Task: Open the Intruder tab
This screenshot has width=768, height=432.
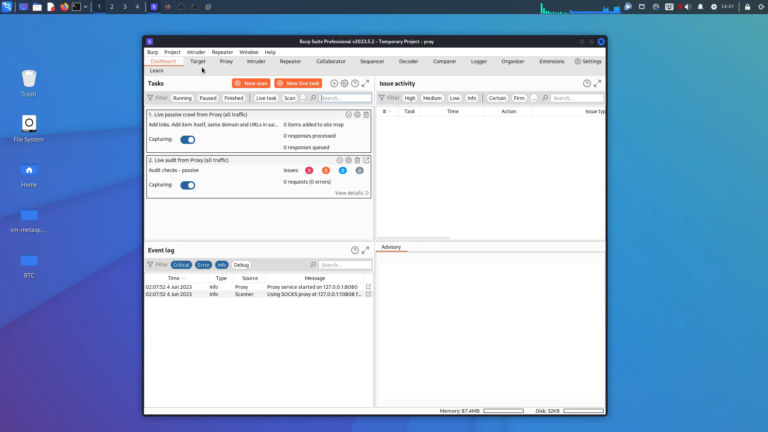Action: (x=256, y=61)
